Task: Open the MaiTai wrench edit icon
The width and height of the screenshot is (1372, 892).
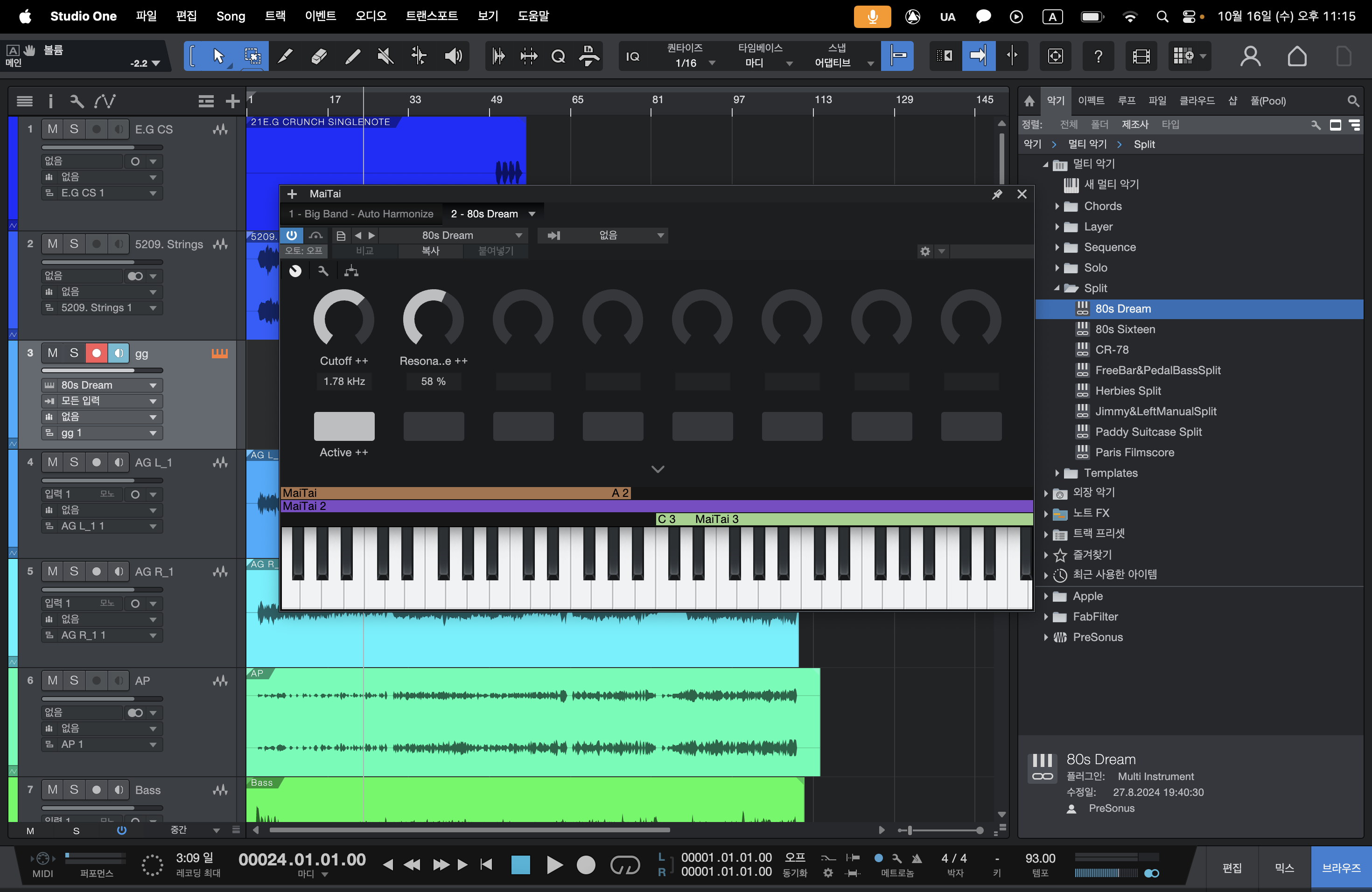Action: point(323,271)
